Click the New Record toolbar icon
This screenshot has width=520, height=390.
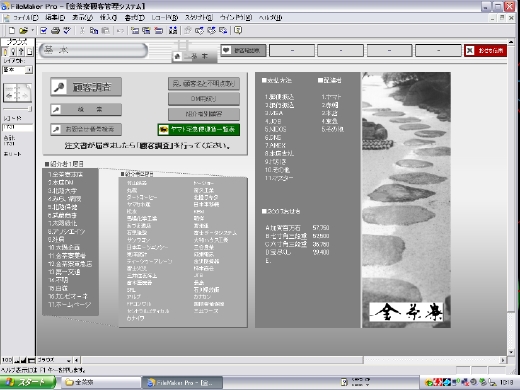tap(135, 31)
